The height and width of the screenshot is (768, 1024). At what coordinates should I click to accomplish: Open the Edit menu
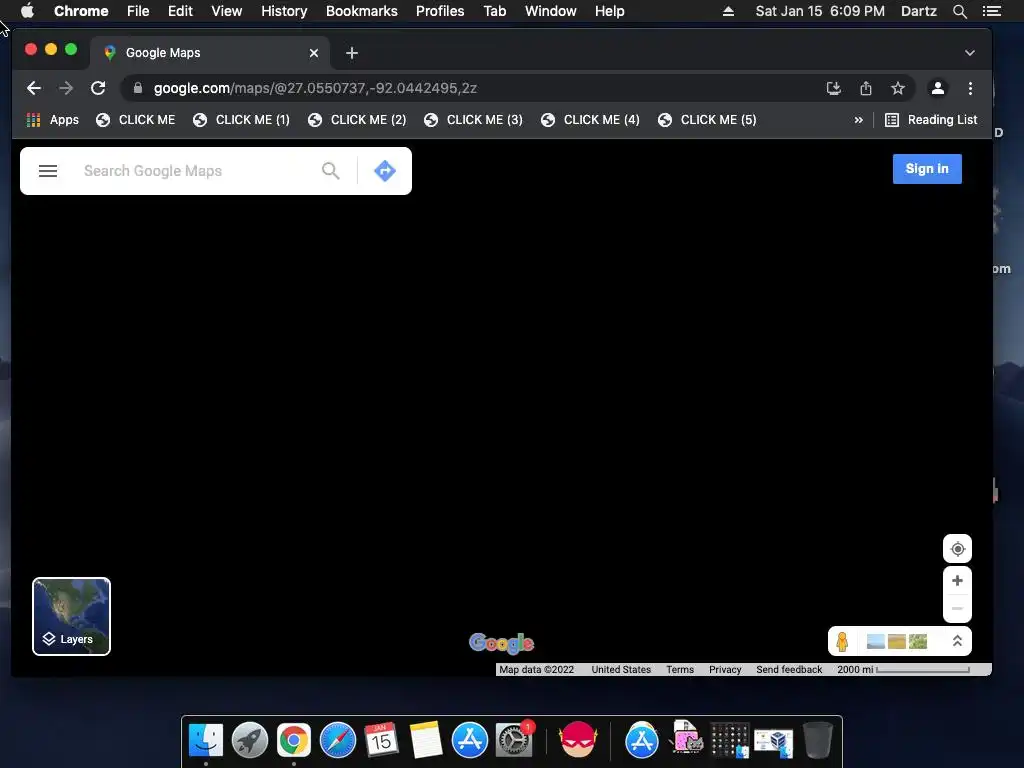180,11
